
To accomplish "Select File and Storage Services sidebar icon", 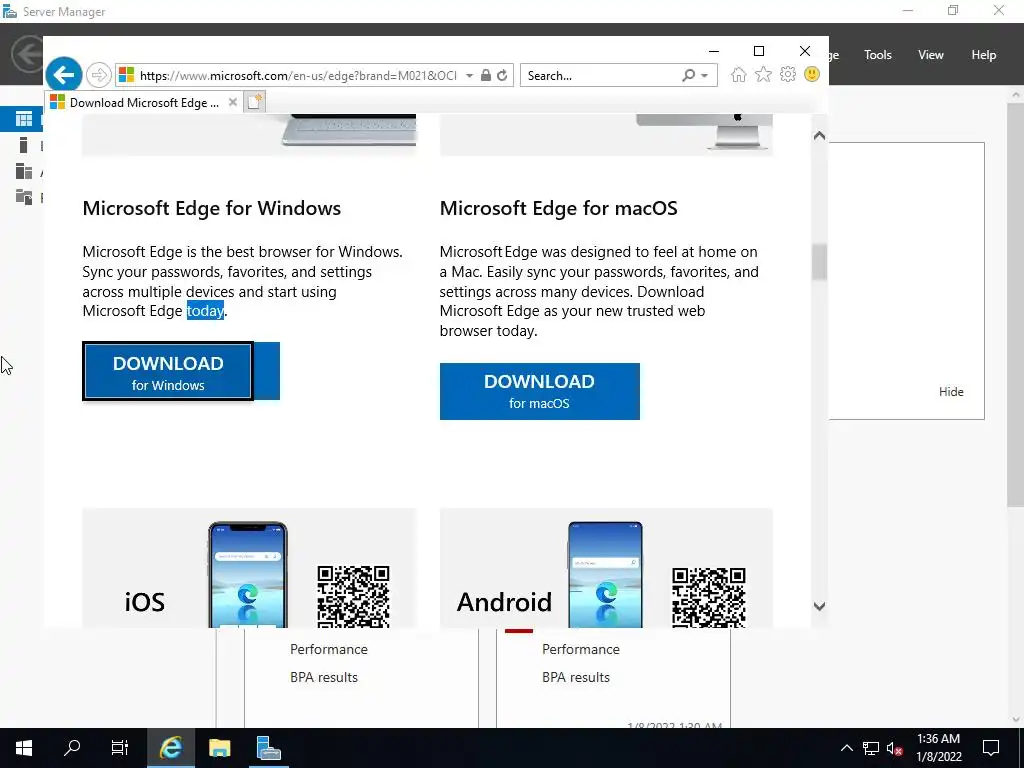I will 24,197.
